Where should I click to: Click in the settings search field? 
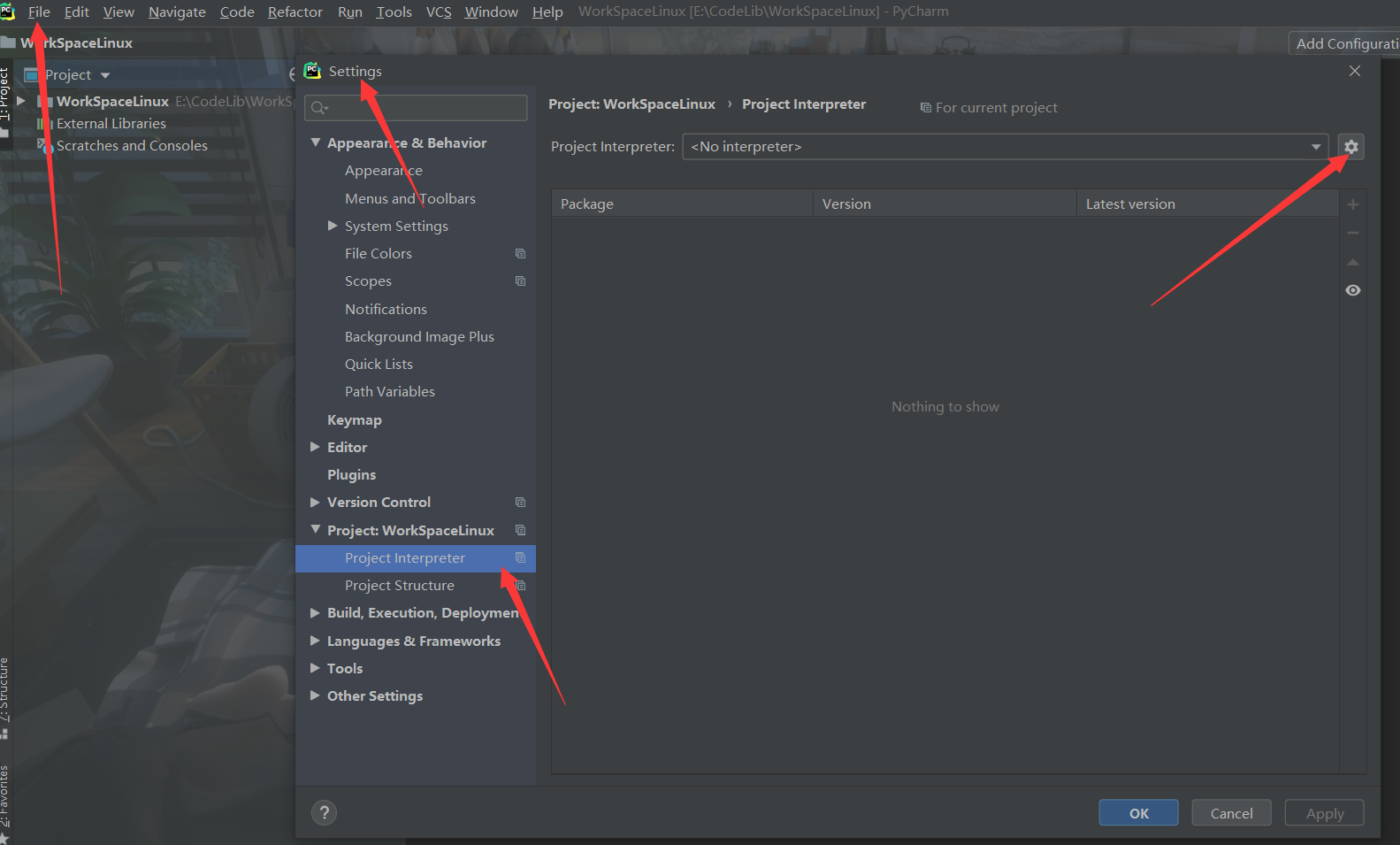coord(416,108)
